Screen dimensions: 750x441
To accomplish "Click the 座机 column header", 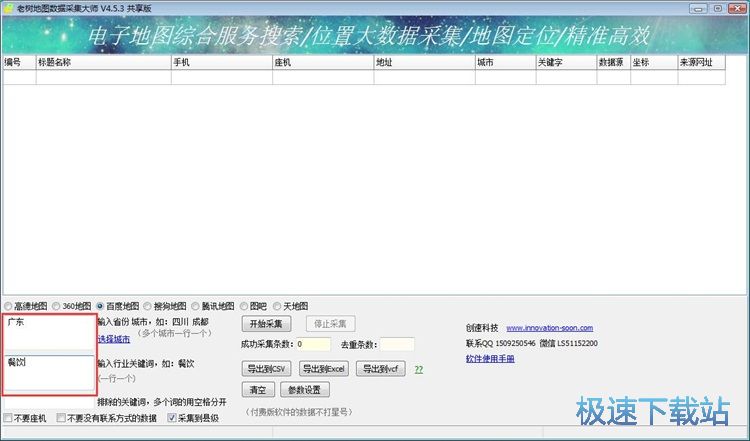I will [x=323, y=62].
